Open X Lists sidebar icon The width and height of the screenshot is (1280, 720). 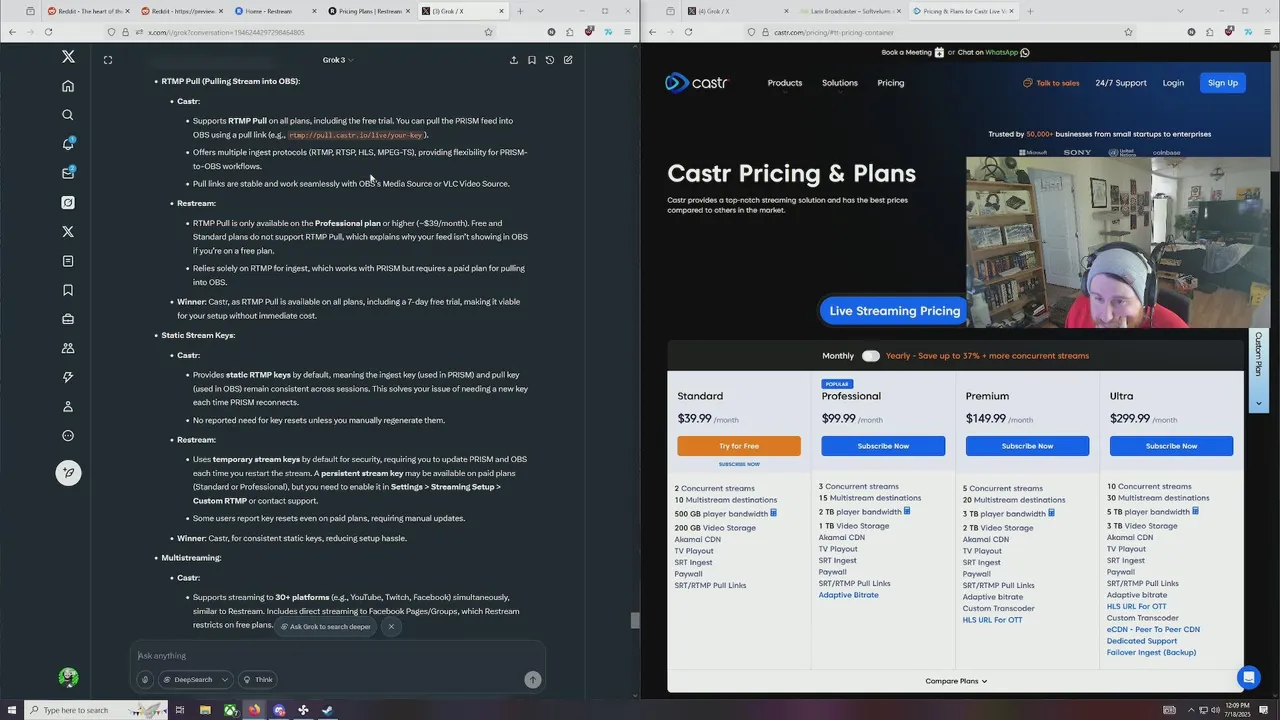[68, 261]
